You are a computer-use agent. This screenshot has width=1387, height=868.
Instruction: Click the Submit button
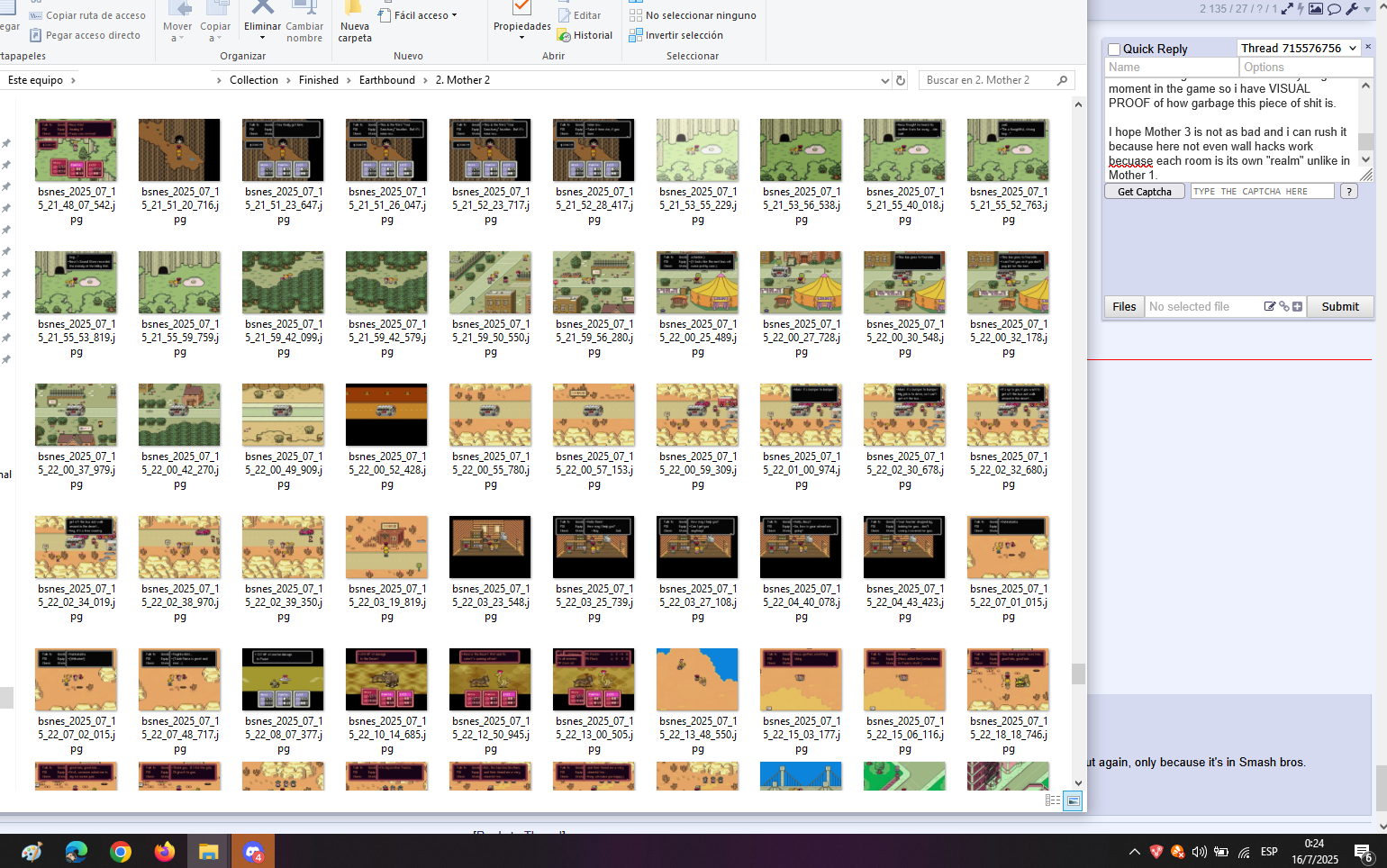pos(1339,306)
